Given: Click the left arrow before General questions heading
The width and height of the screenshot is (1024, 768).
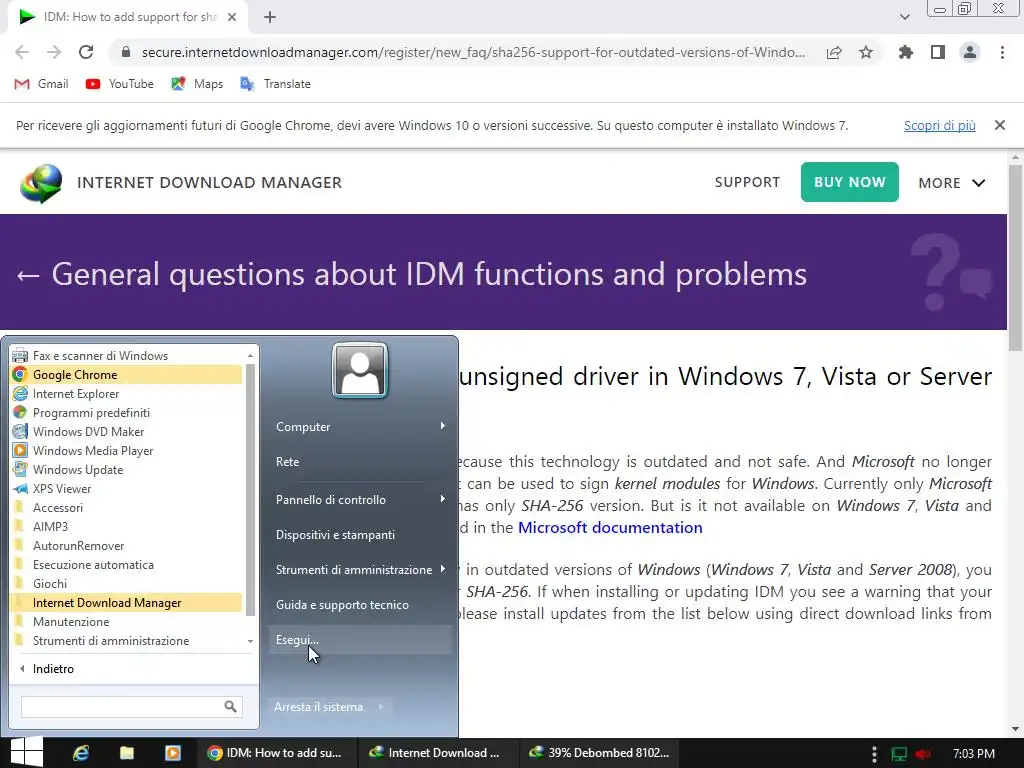Looking at the screenshot, I should click(27, 275).
